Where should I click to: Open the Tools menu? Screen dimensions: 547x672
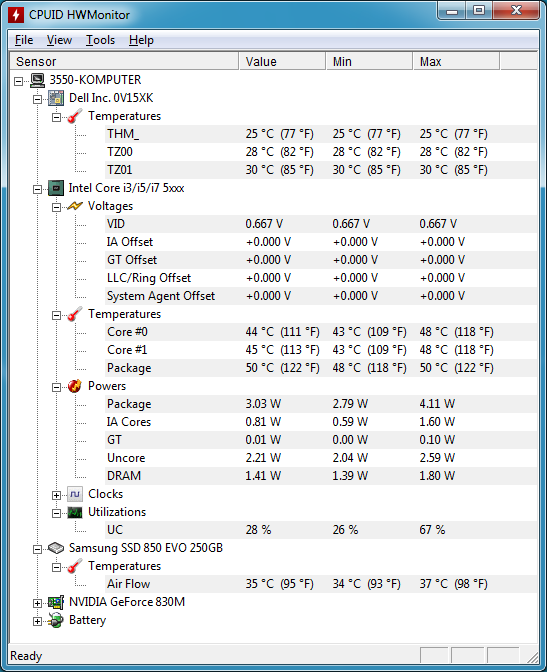pyautogui.click(x=100, y=40)
